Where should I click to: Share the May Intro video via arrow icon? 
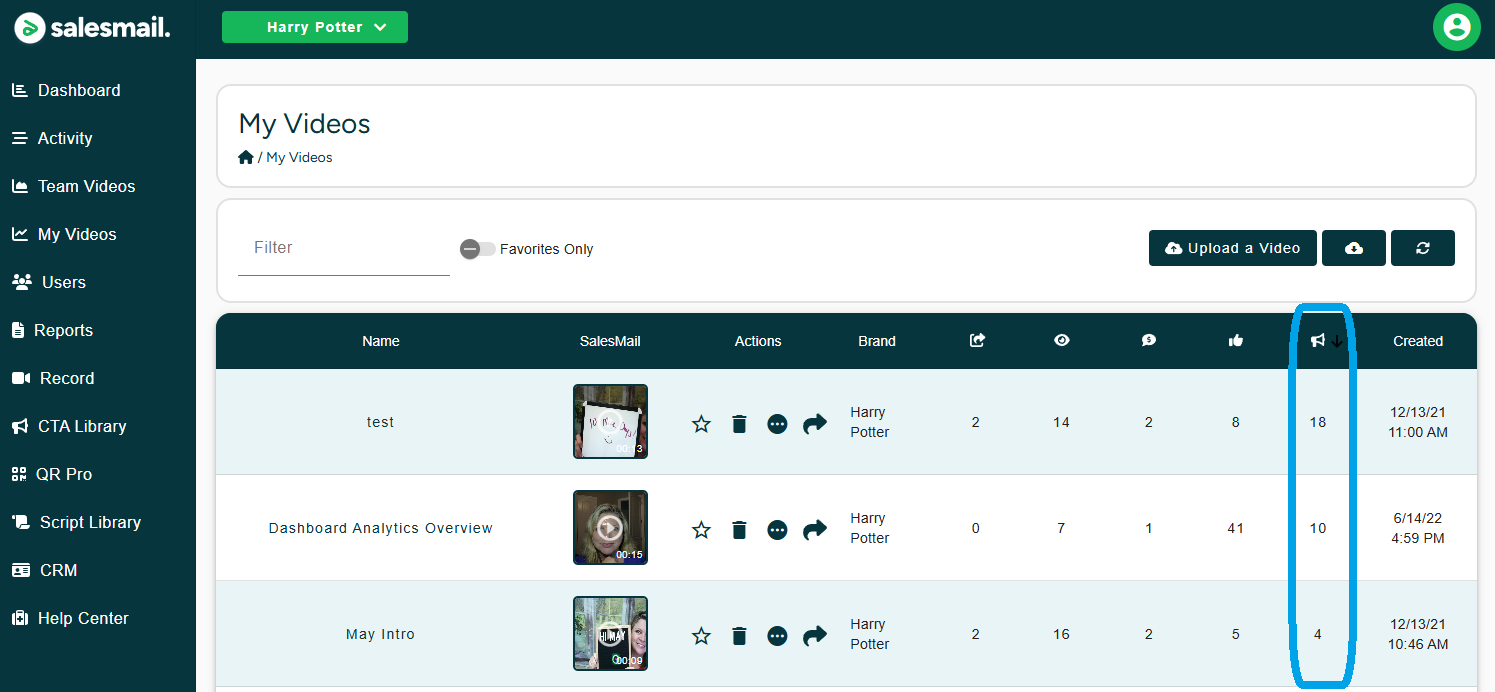pos(815,636)
